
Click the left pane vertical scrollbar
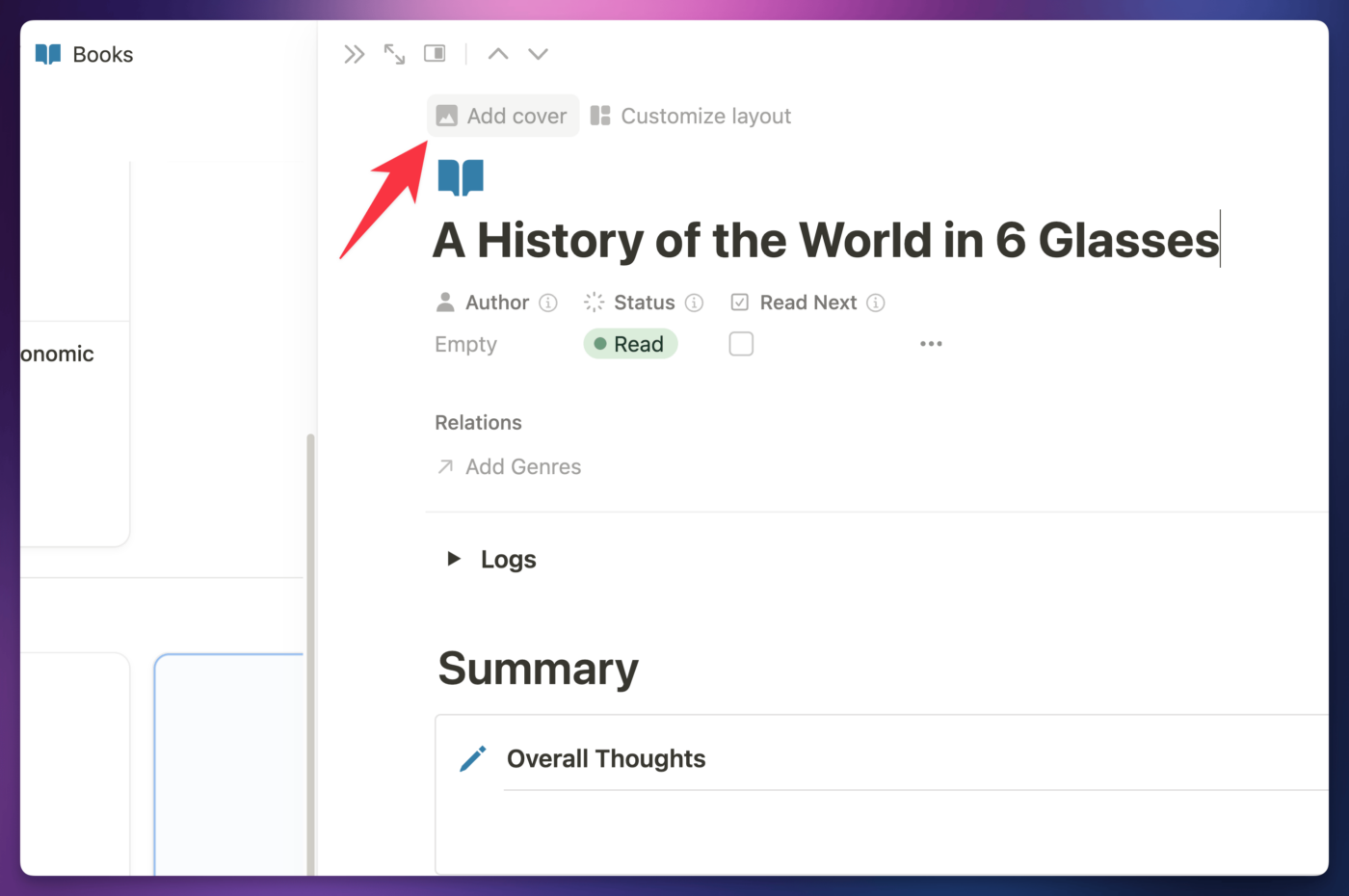click(310, 654)
